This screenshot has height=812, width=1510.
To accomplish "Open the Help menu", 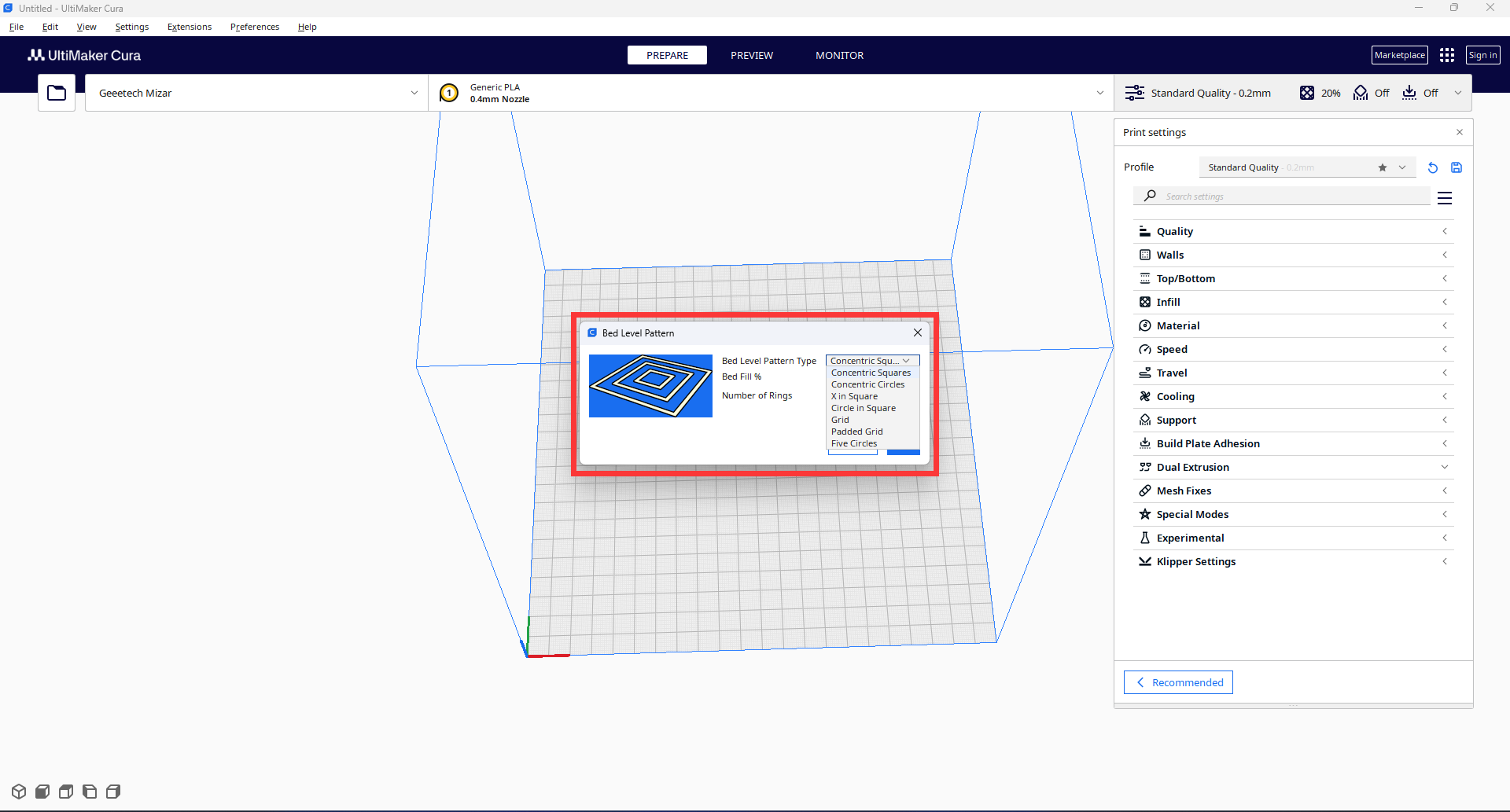I will (x=307, y=27).
